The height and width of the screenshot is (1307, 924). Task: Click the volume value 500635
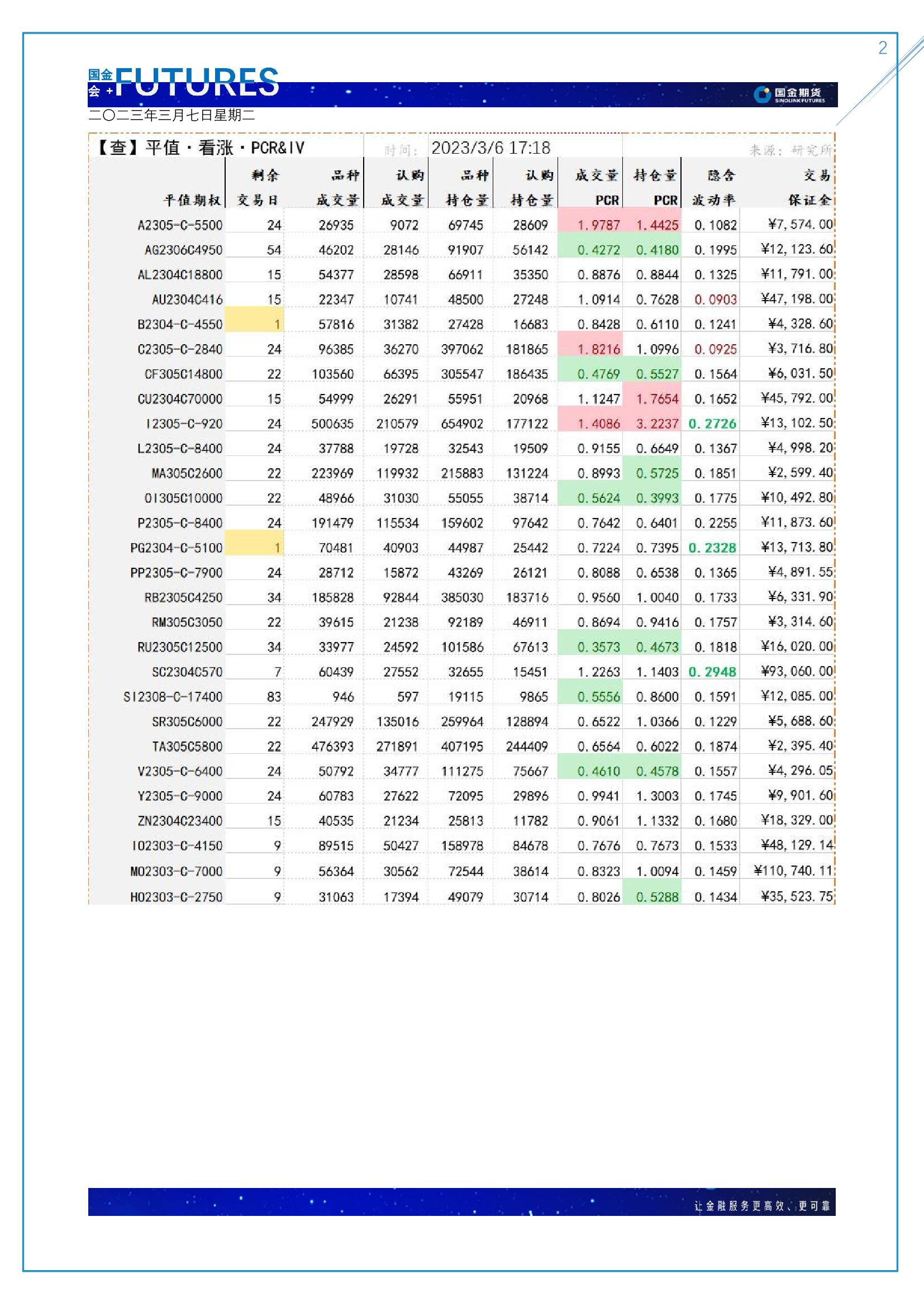coord(332,424)
